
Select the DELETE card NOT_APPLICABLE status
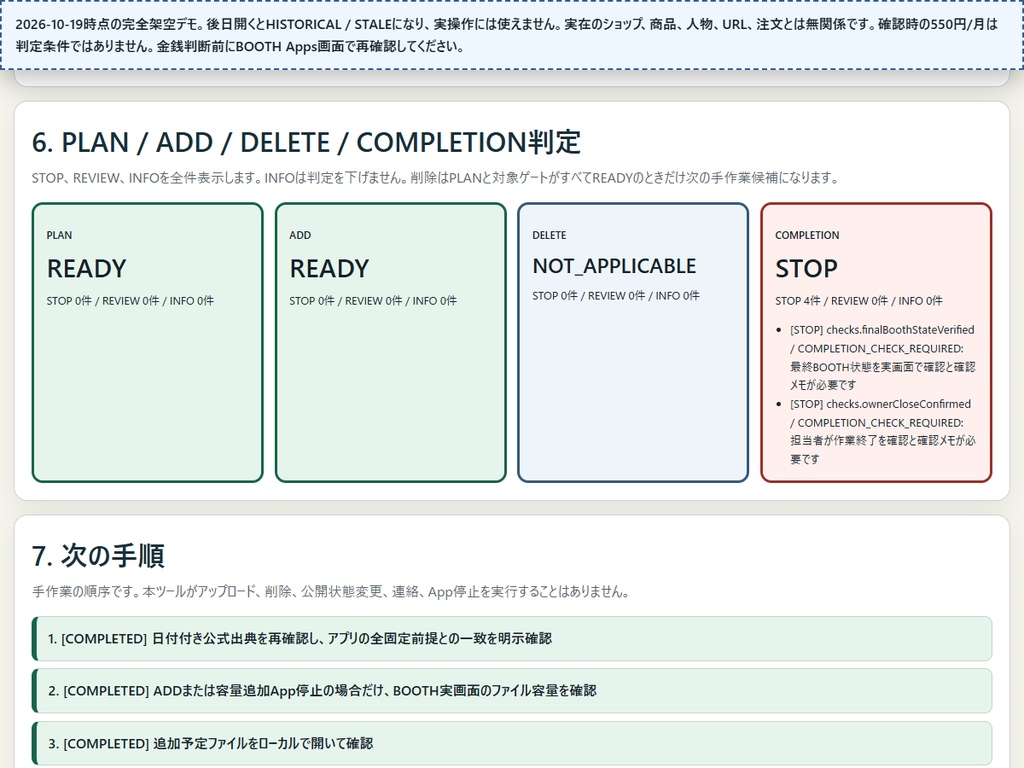[614, 266]
